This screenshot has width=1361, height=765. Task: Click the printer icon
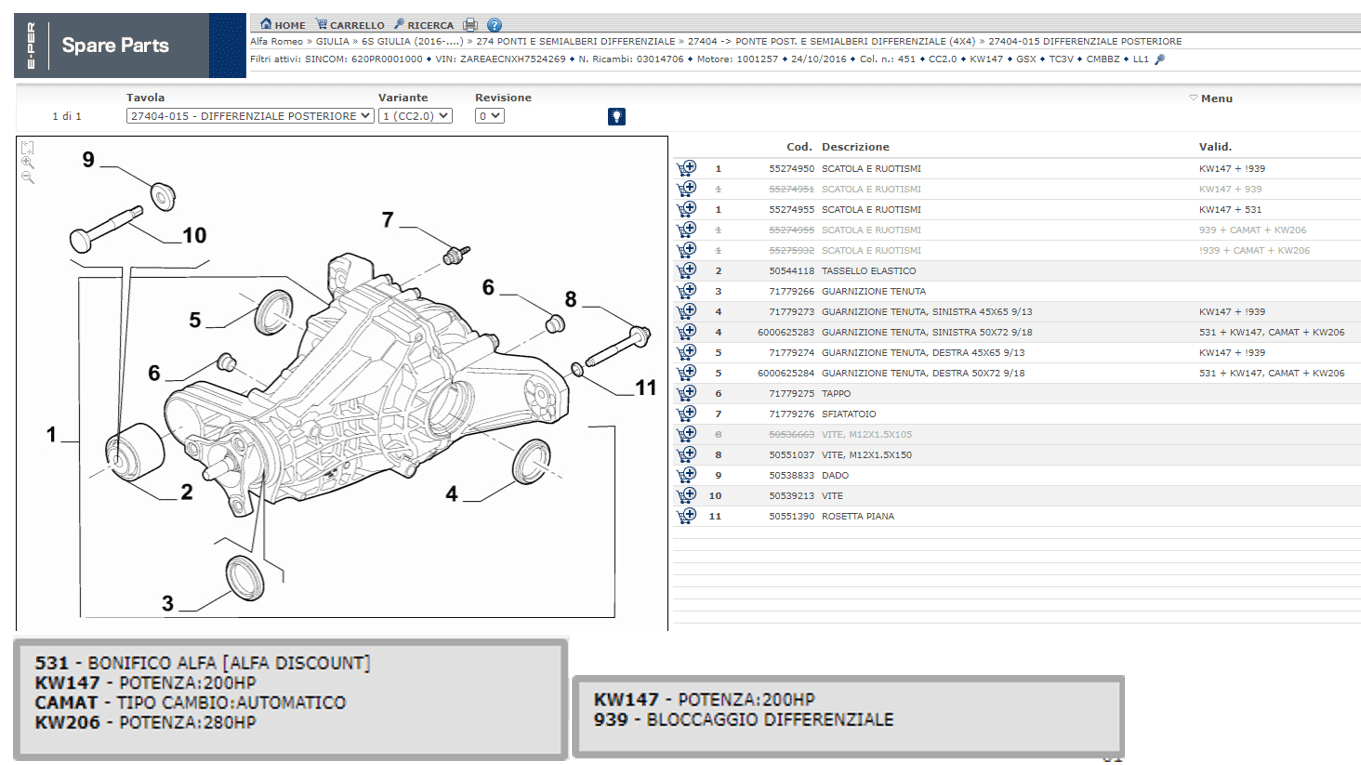click(x=470, y=25)
